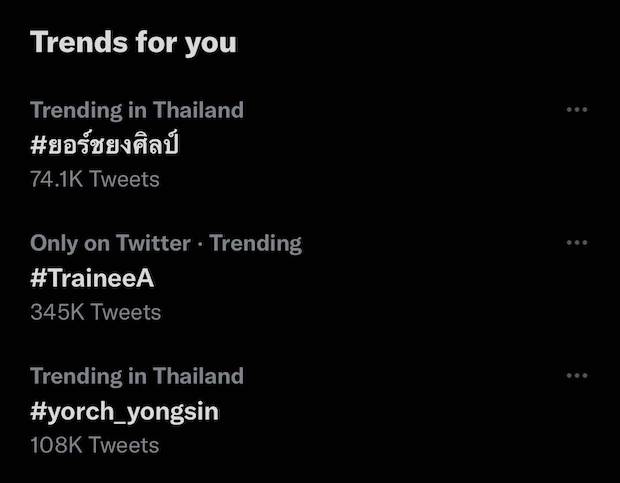Click the "Trends for you" heading
Image resolution: width=620 pixels, height=483 pixels.
point(133,42)
